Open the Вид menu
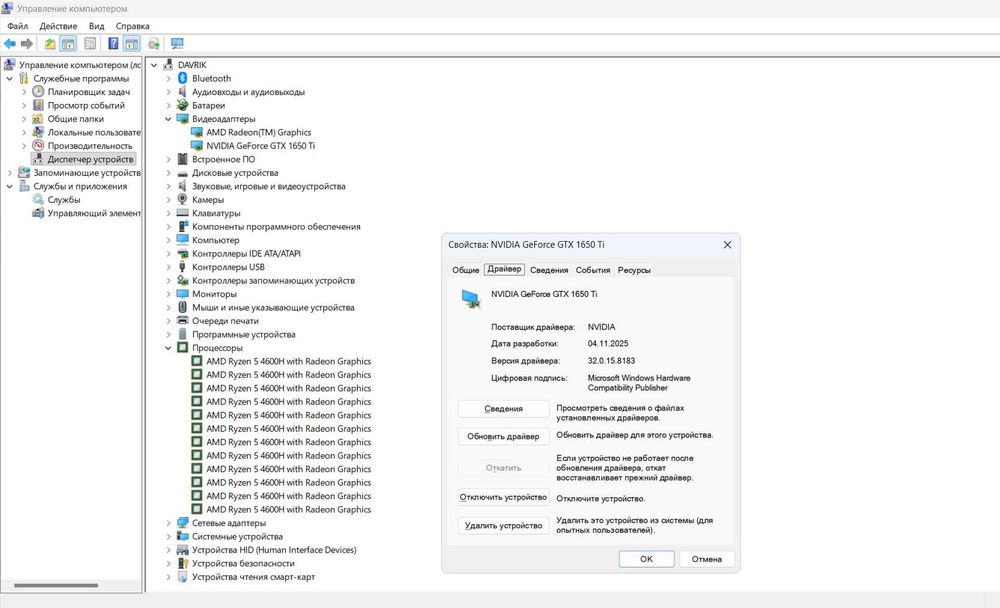Viewport: 1000px width, 608px height. pos(96,26)
